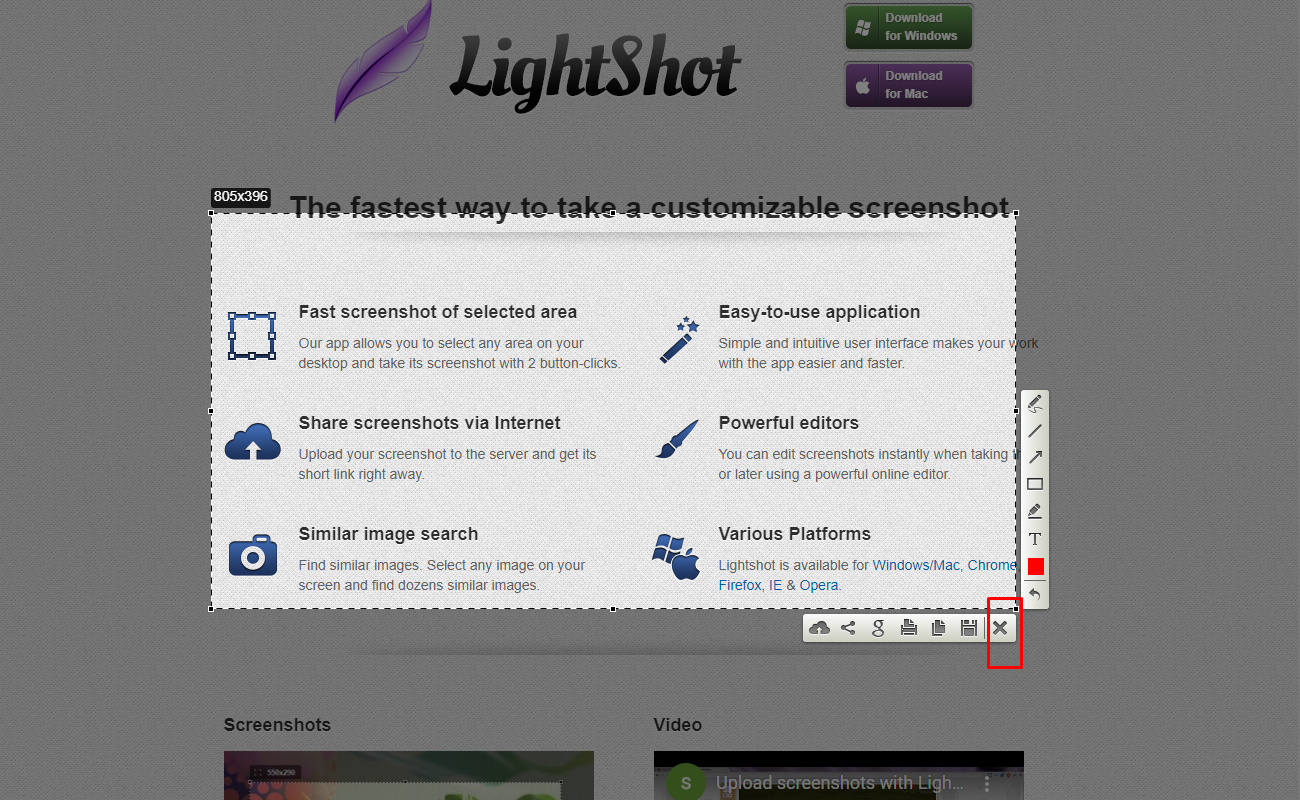Close the Lightshot selection with X
This screenshot has height=800, width=1300.
pos(1000,628)
